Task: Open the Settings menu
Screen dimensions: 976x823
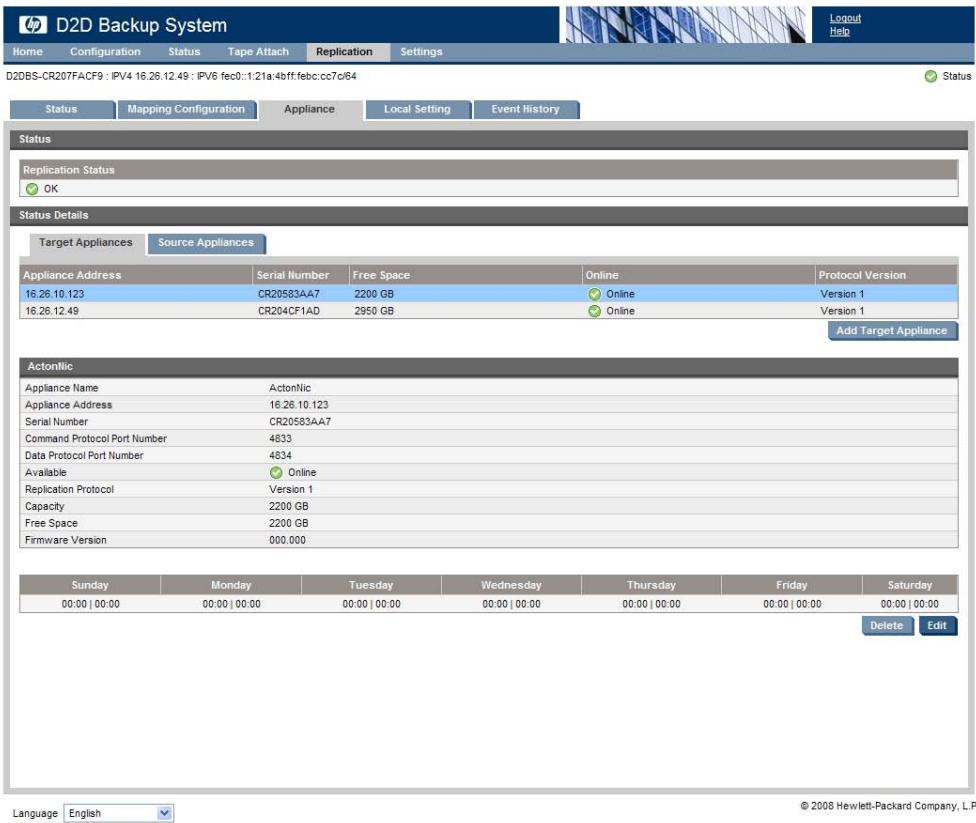Action: pyautogui.click(x=421, y=52)
